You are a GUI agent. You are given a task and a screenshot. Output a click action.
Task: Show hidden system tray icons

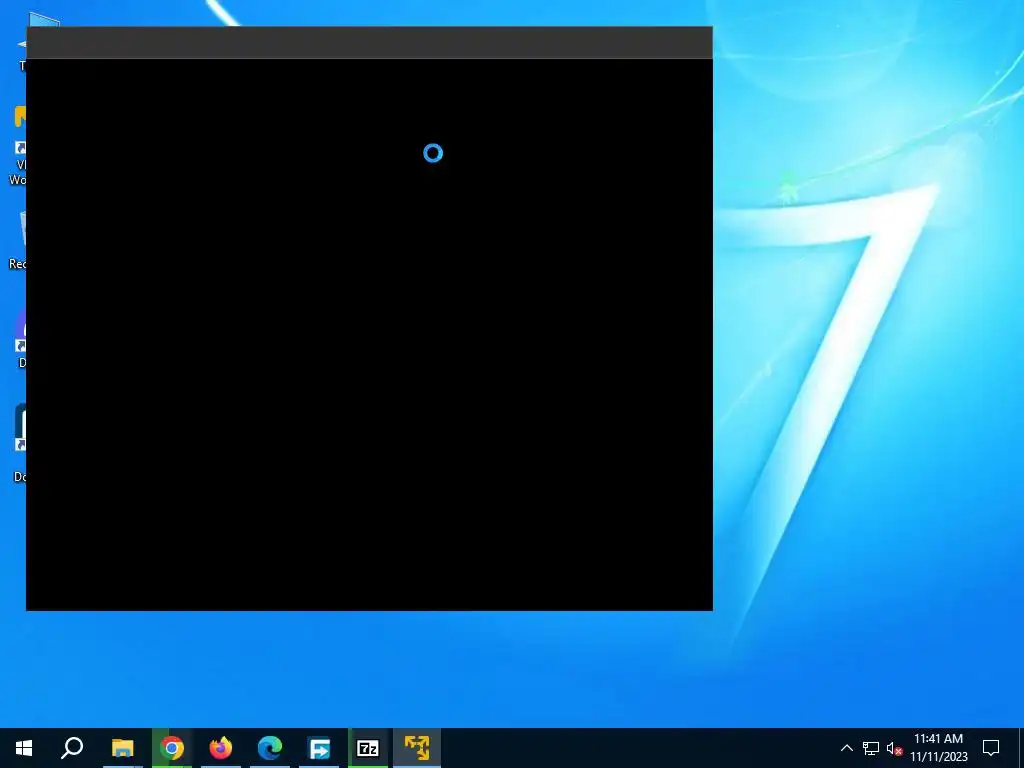[846, 748]
